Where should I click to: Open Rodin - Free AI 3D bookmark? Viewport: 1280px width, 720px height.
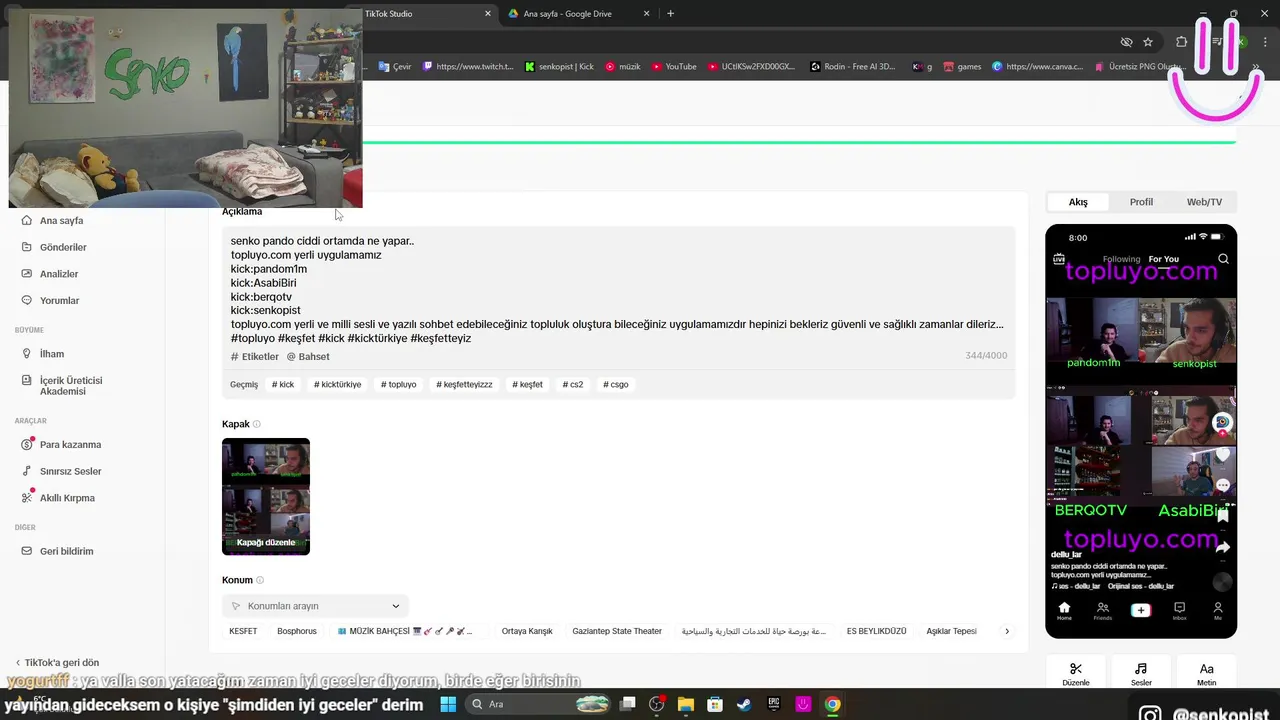(853, 67)
